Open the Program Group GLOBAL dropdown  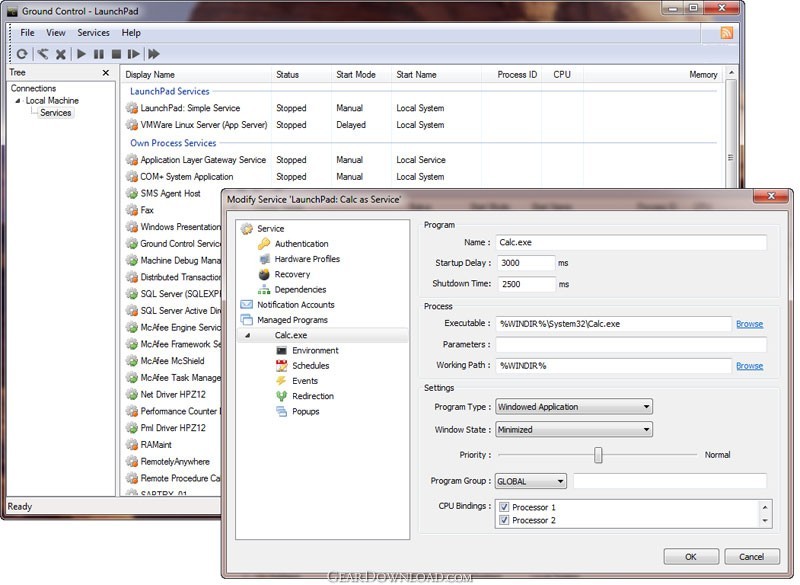tap(531, 481)
